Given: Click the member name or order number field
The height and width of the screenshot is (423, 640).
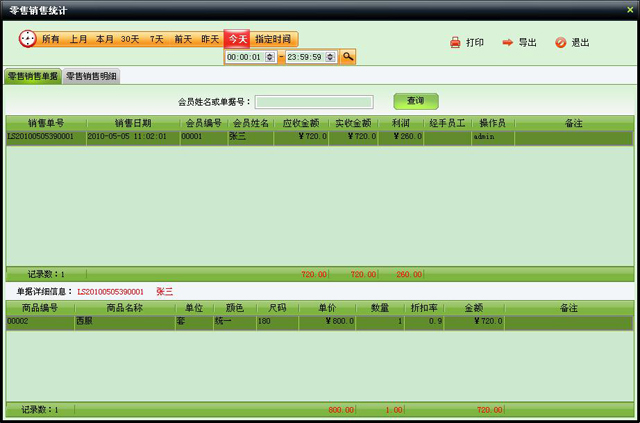Looking at the screenshot, I should [x=314, y=102].
